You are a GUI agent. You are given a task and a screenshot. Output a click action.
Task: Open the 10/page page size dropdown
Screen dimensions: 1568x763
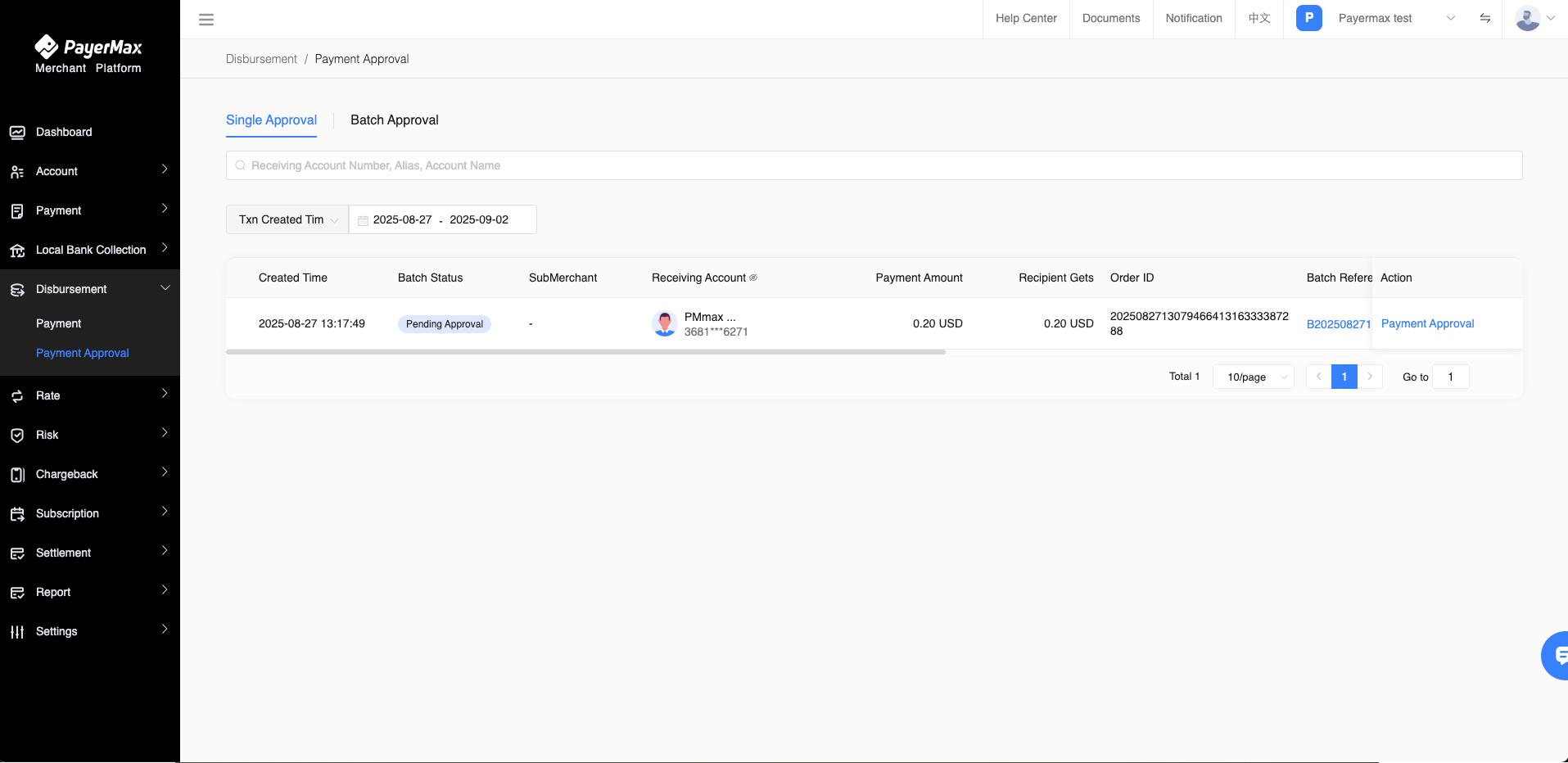(x=1252, y=377)
